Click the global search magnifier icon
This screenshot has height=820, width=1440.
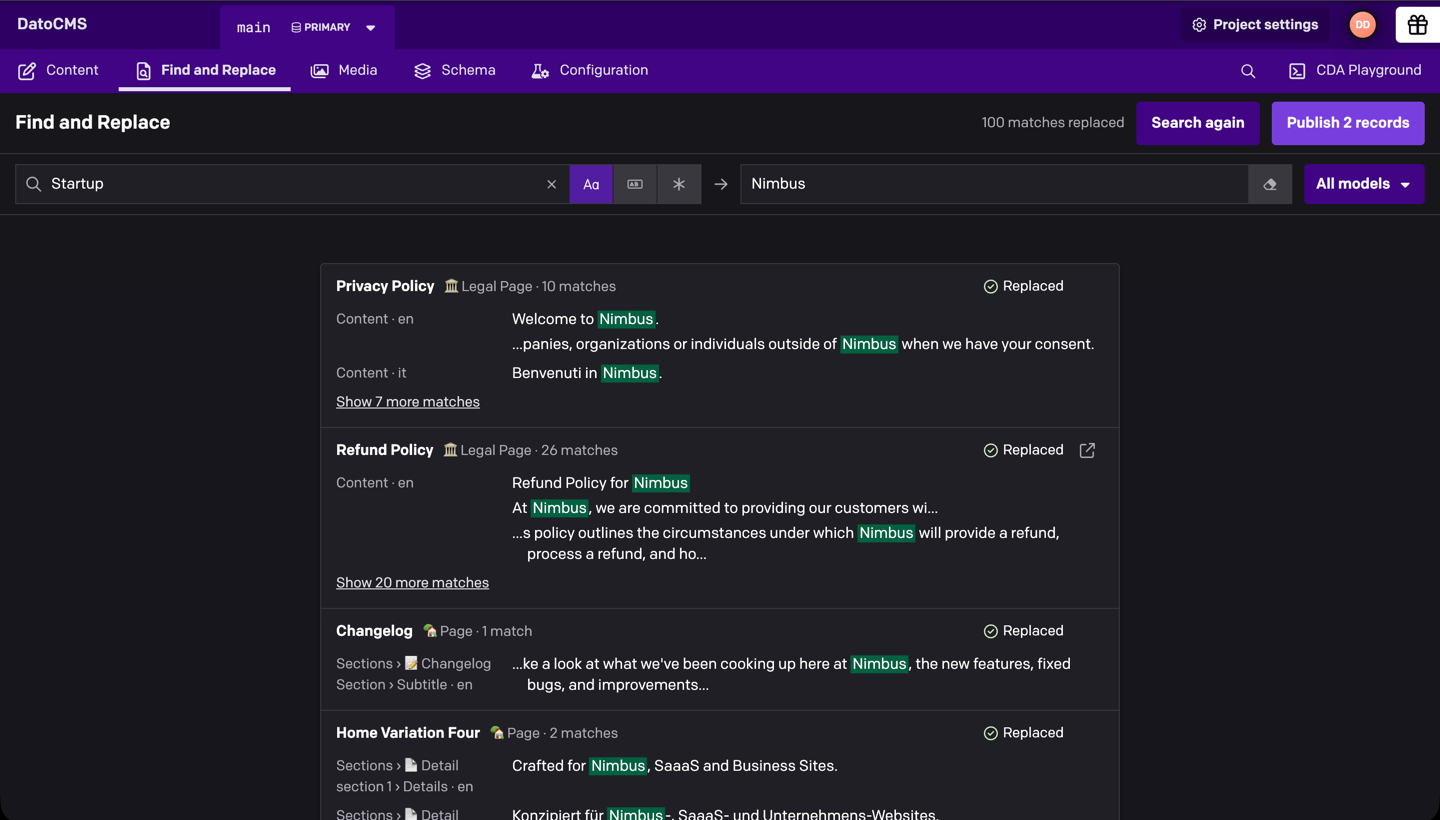(x=1248, y=71)
